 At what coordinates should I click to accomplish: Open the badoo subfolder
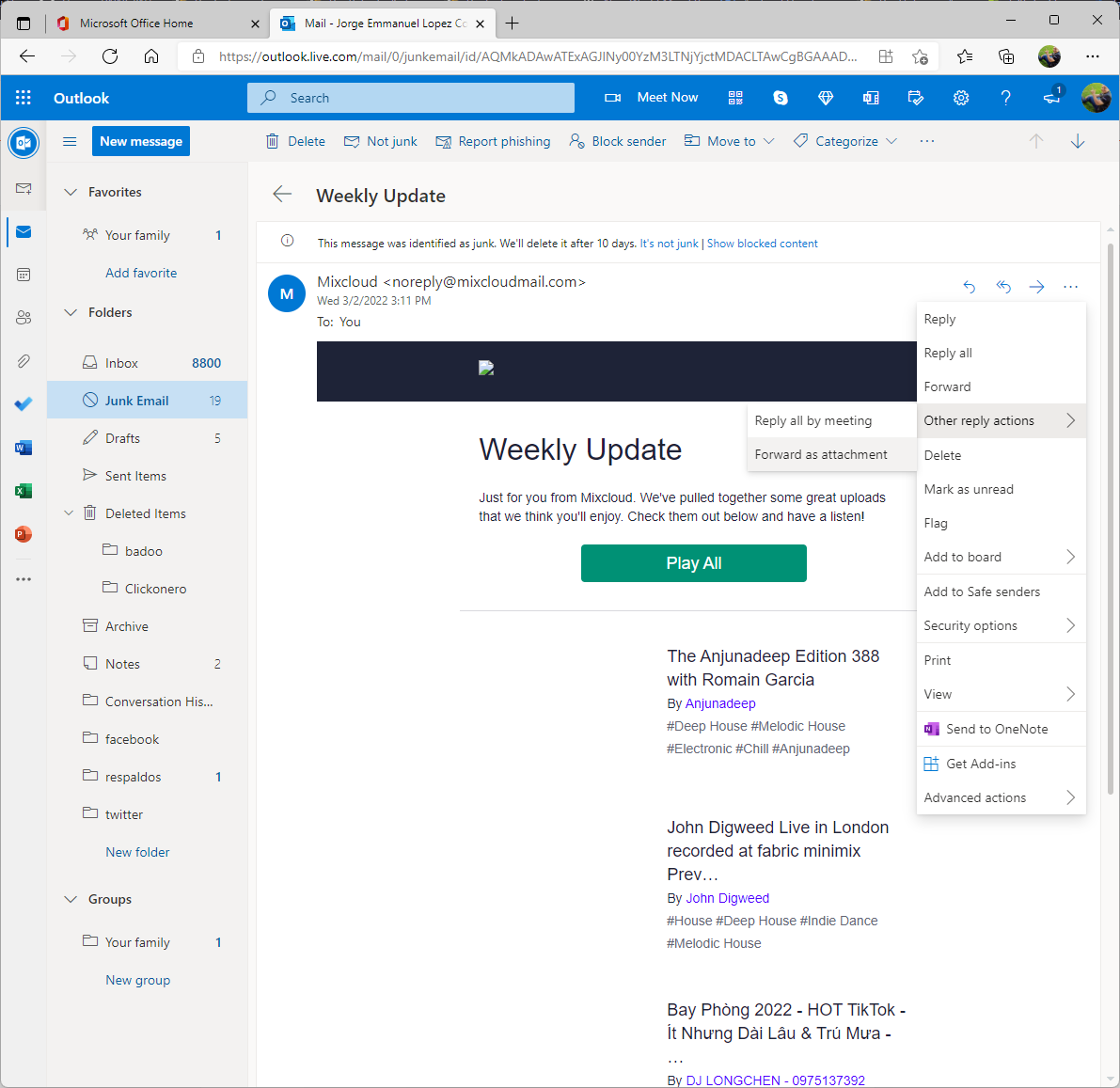(147, 551)
